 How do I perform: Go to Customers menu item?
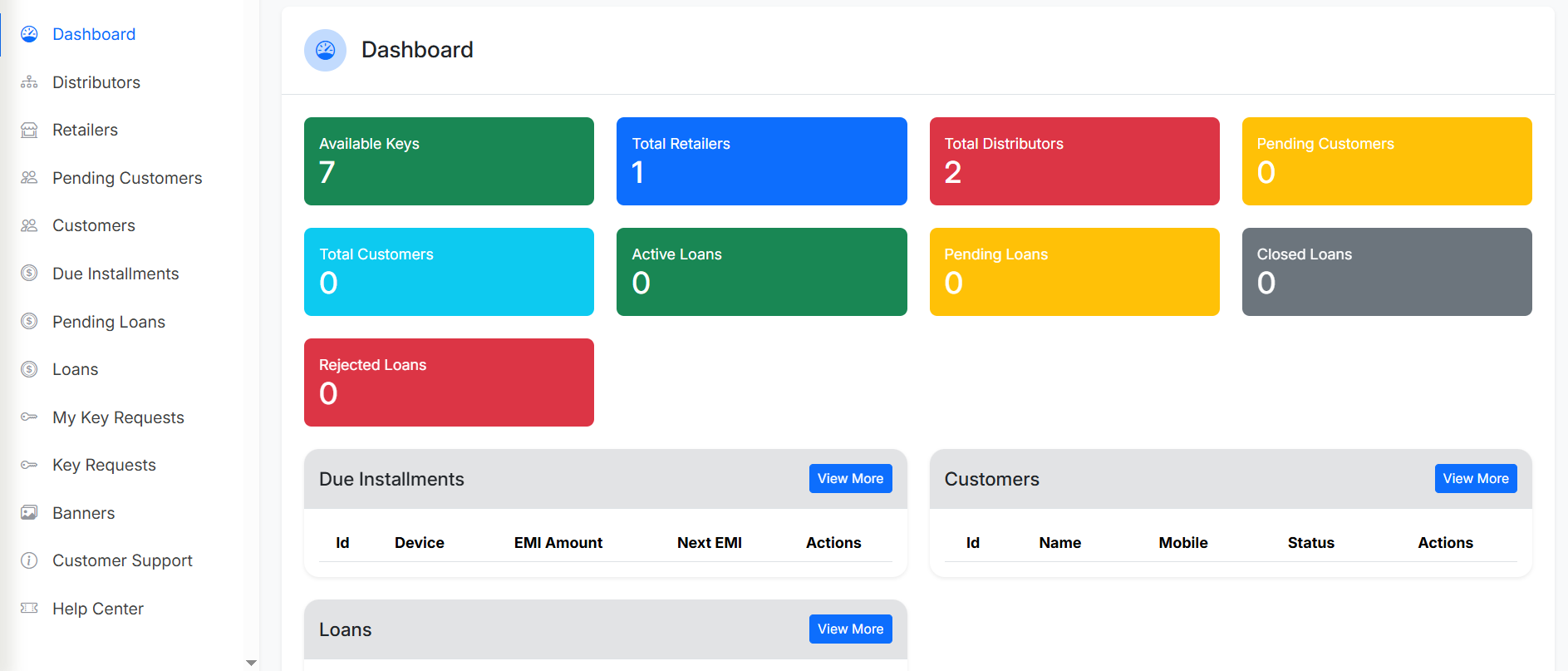click(93, 225)
